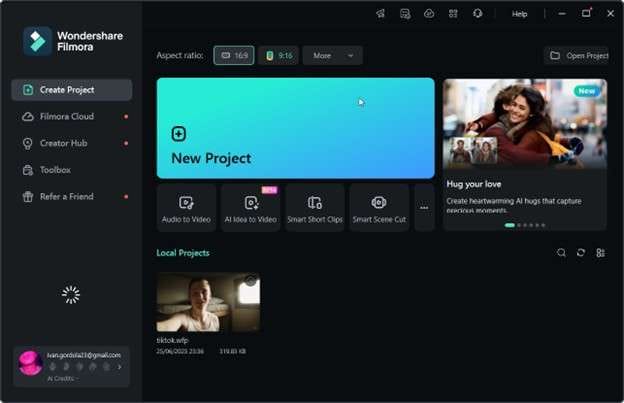Open the Toolbox section
The image size is (624, 403).
[x=72, y=170]
